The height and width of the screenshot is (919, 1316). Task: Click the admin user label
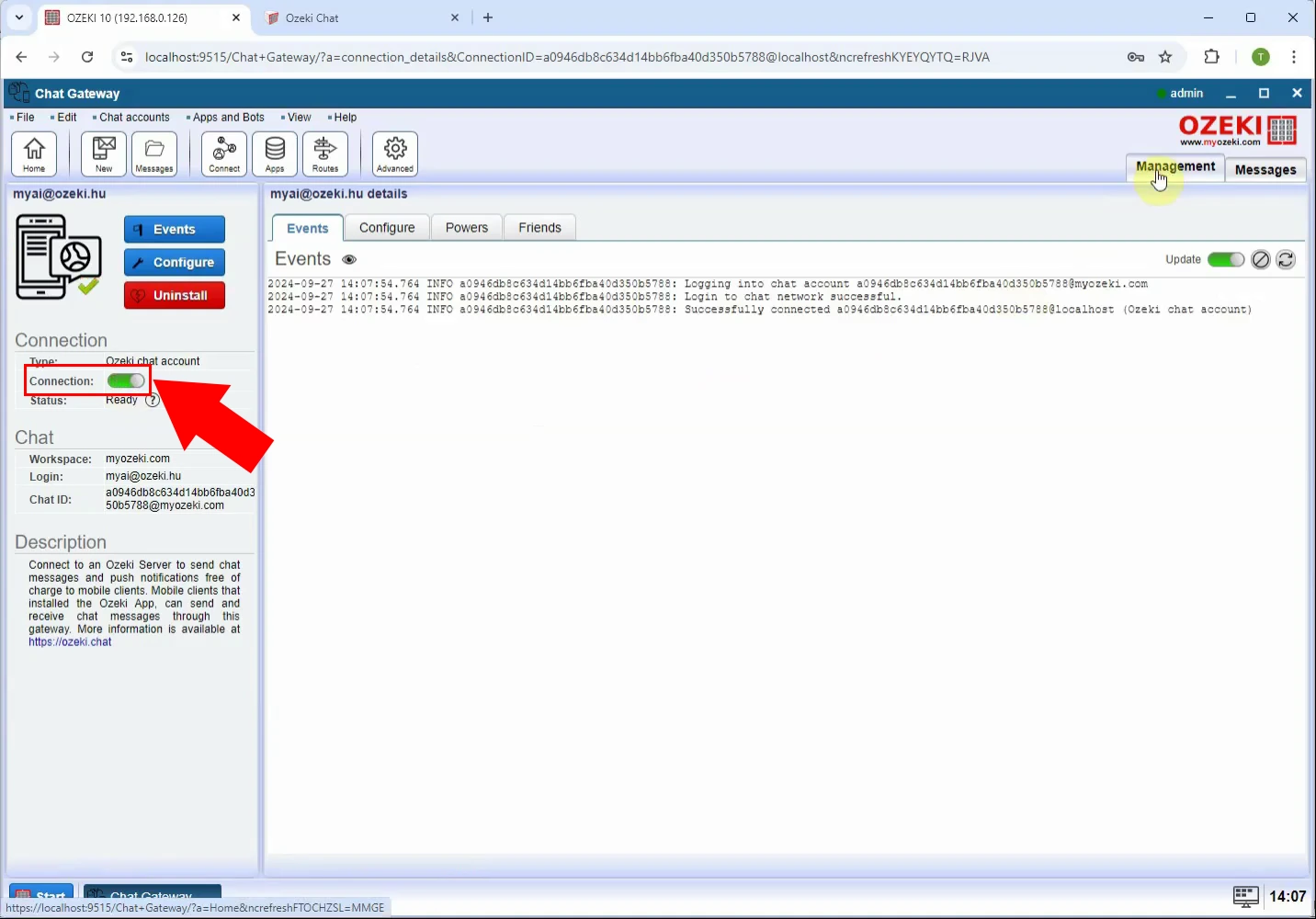1186,93
